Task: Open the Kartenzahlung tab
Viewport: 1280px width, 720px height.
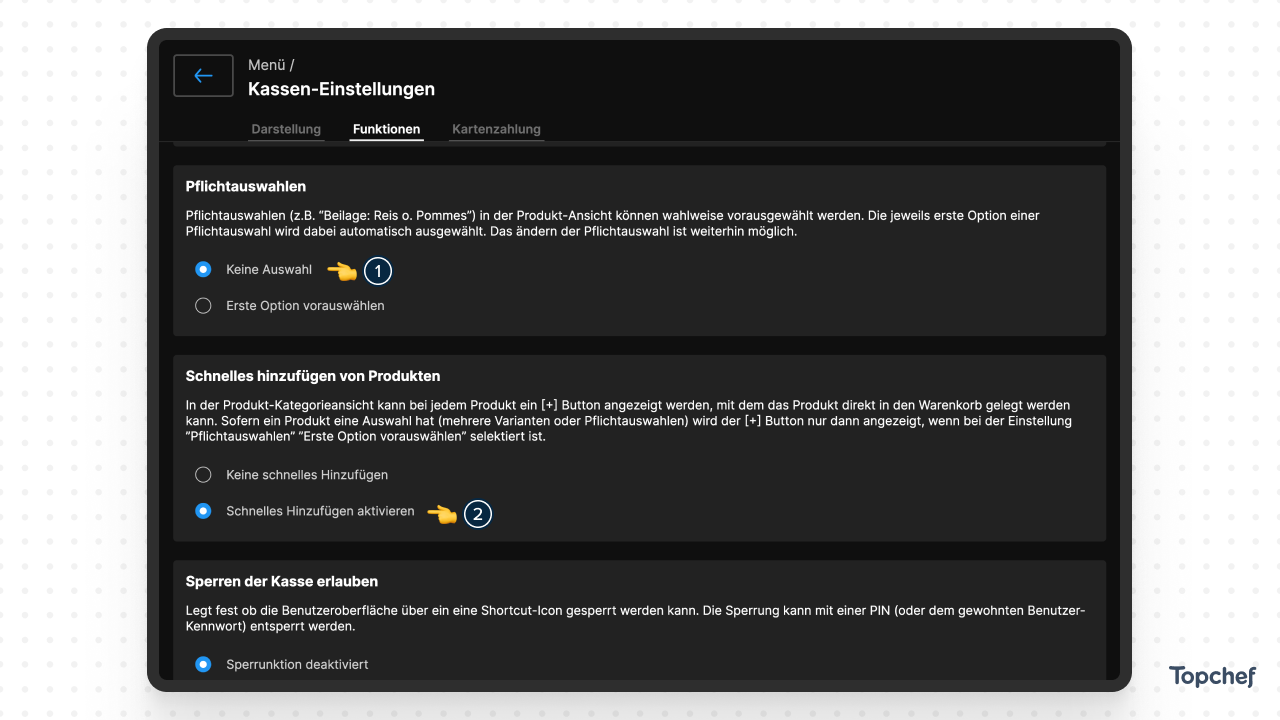Action: [x=496, y=129]
